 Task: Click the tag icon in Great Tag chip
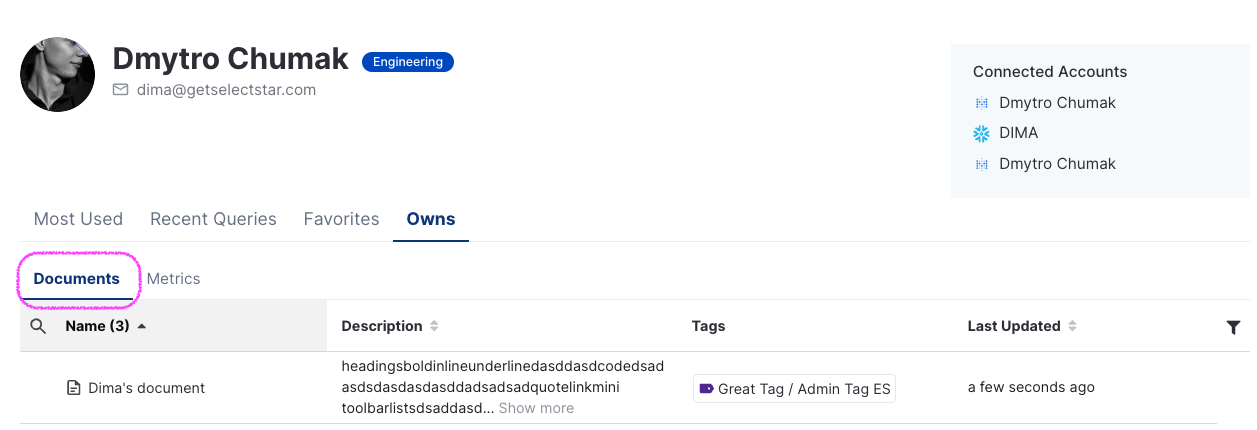click(706, 389)
